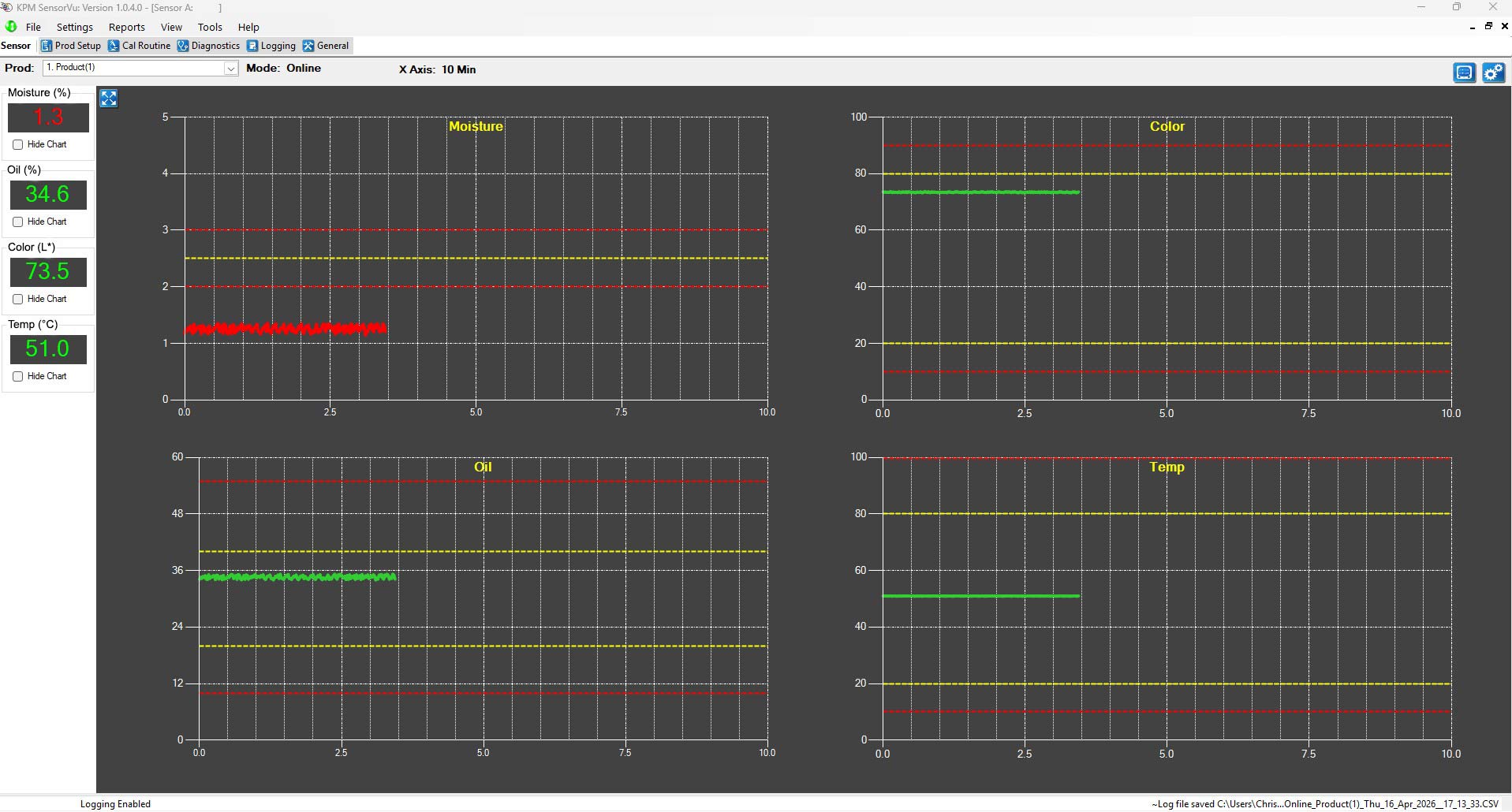The height and width of the screenshot is (812, 1512).
Task: Open the Help menu
Action: [x=248, y=27]
